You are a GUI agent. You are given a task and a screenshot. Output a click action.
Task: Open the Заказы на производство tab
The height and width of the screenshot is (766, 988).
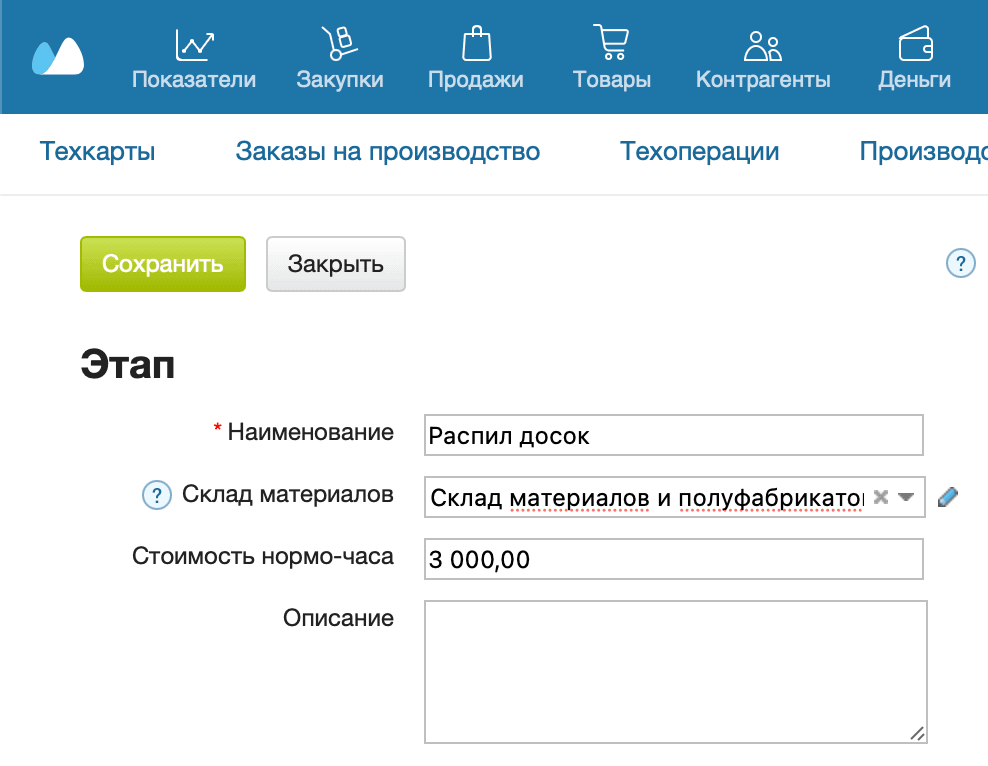(387, 152)
